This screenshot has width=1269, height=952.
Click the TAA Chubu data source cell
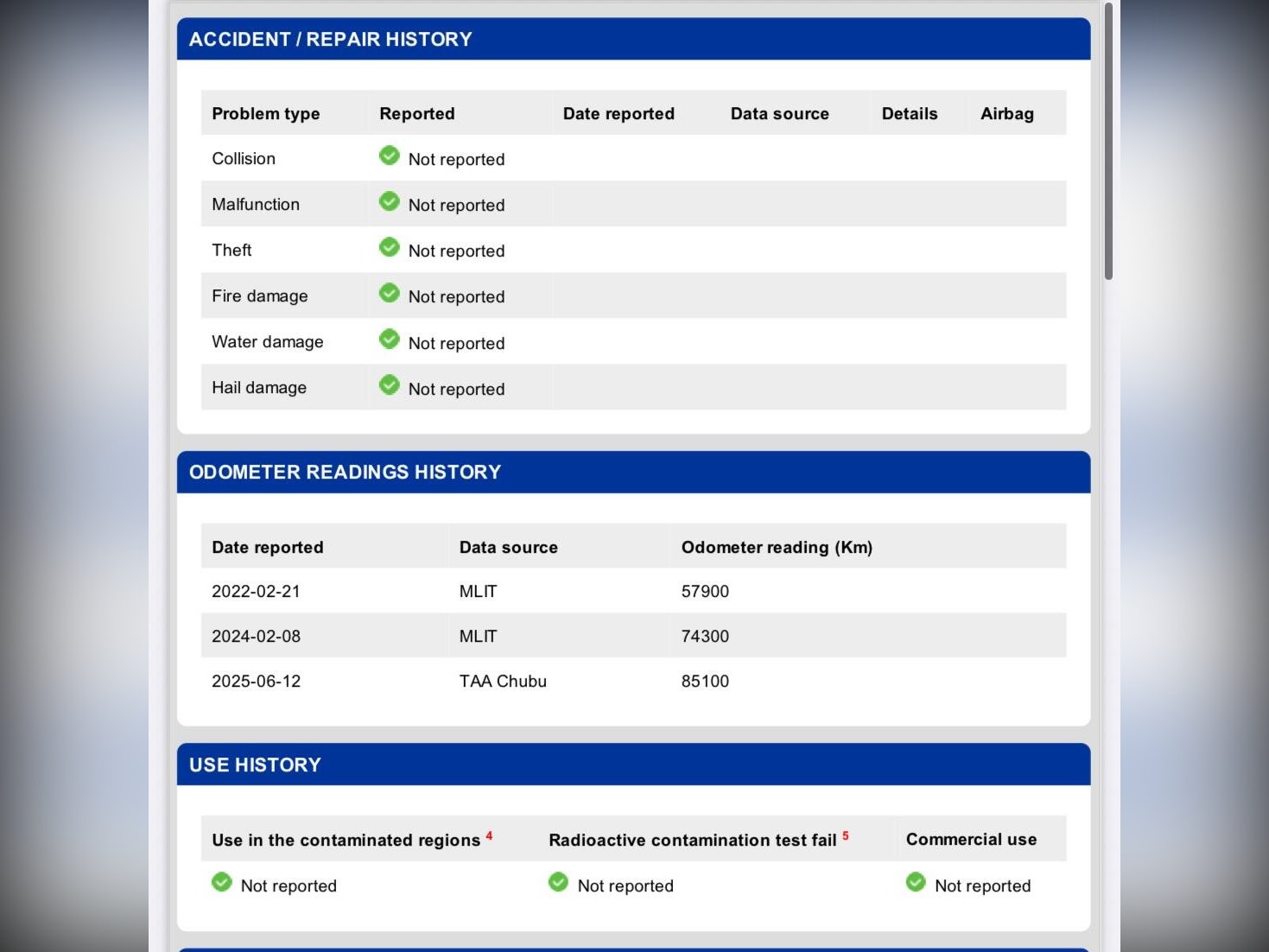(x=503, y=682)
